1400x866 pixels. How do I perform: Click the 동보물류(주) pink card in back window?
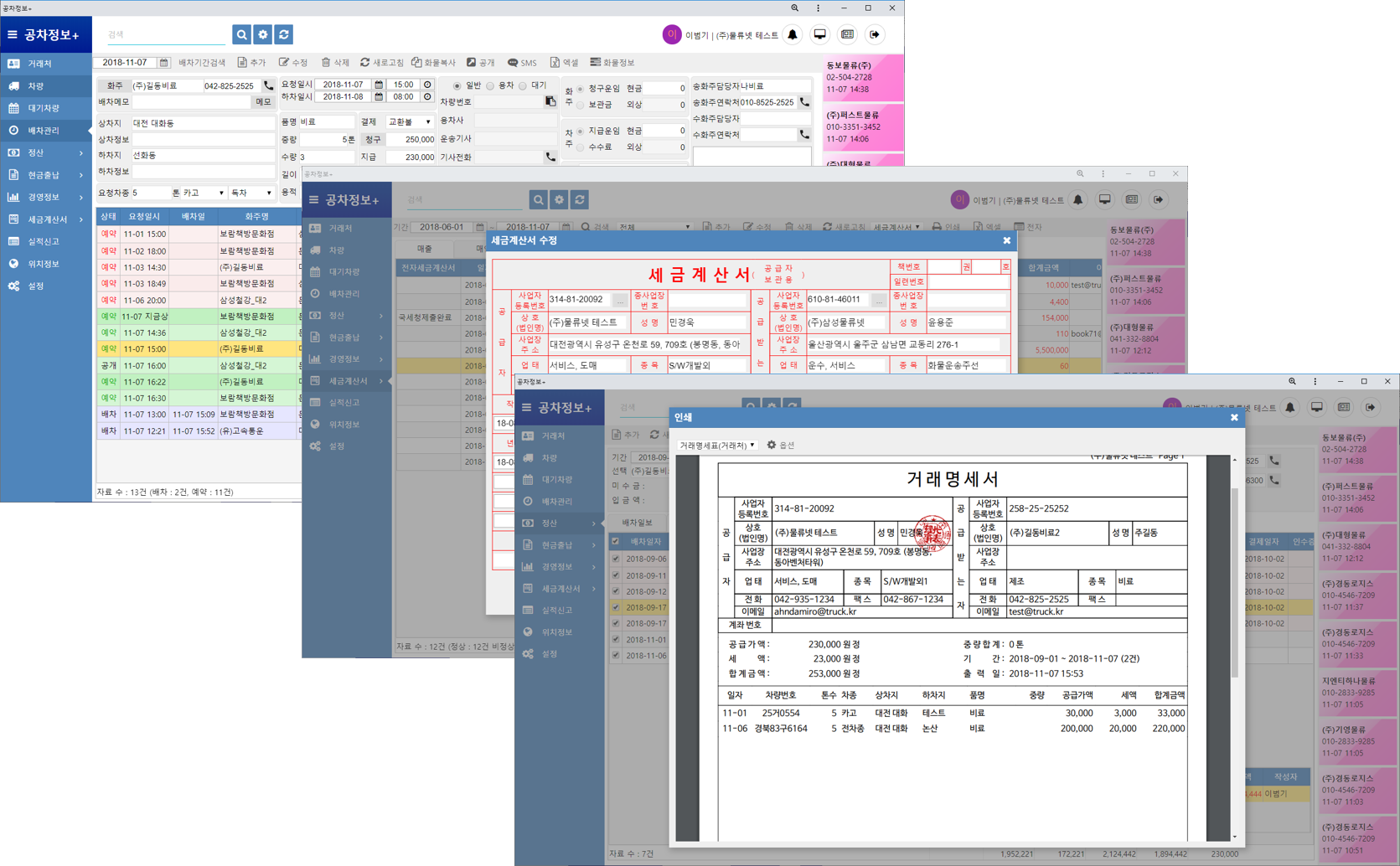863,77
